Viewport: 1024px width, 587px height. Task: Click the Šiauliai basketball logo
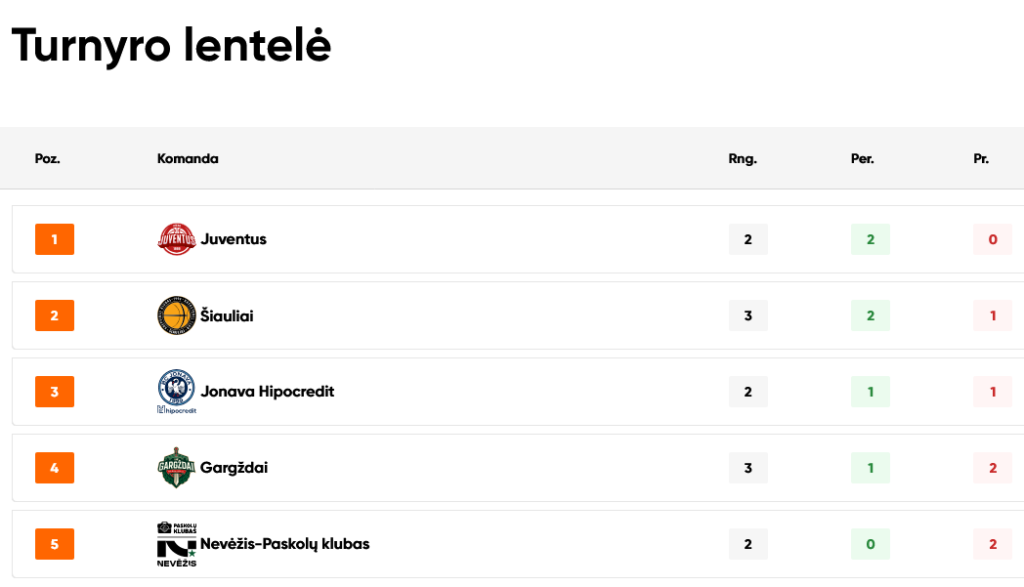click(176, 316)
